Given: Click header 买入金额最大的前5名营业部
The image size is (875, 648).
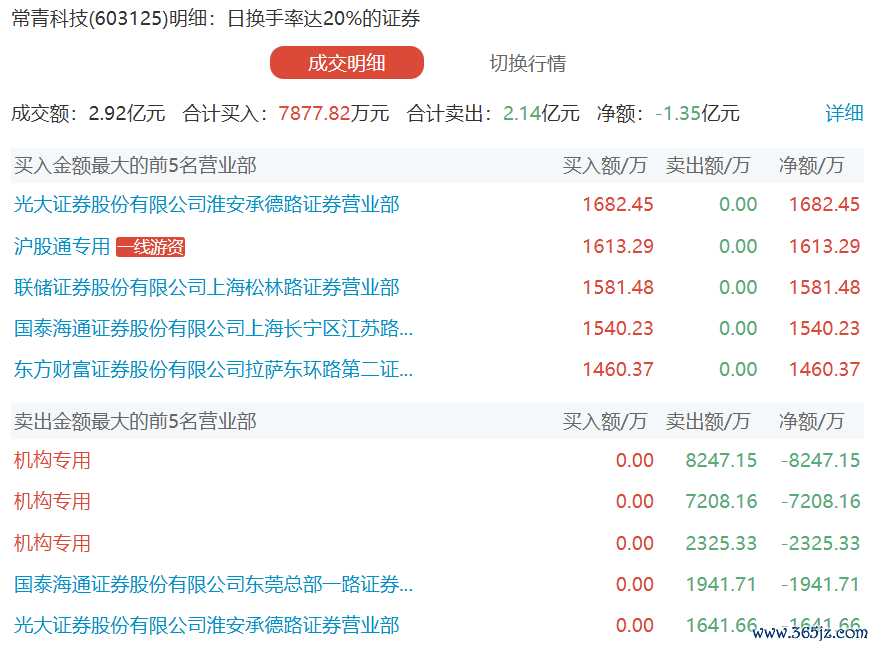Looking at the screenshot, I should [135, 166].
